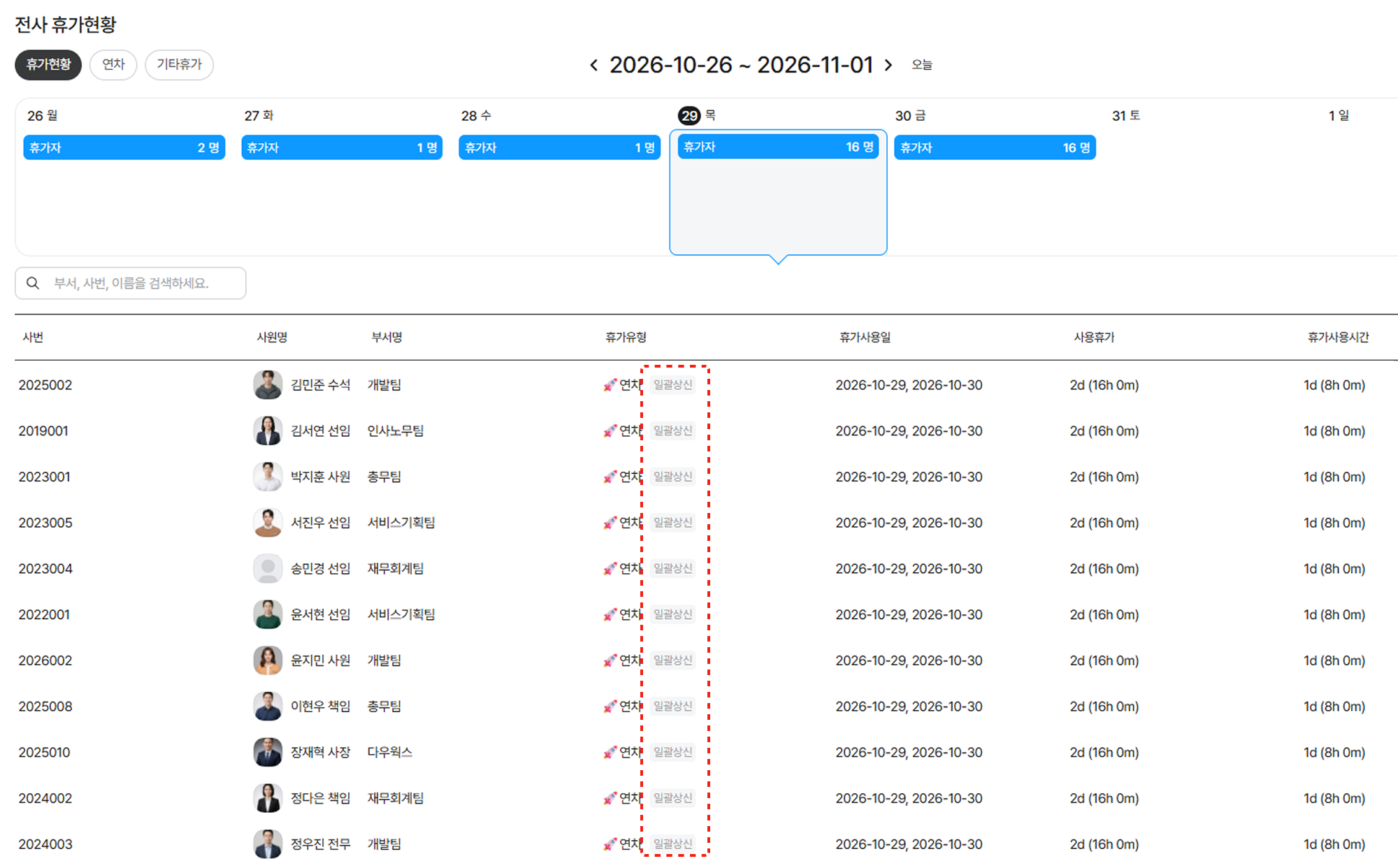Click the date range 2026-10-26 ~ 2026-11-01
The width and height of the screenshot is (1398, 868).
741,65
